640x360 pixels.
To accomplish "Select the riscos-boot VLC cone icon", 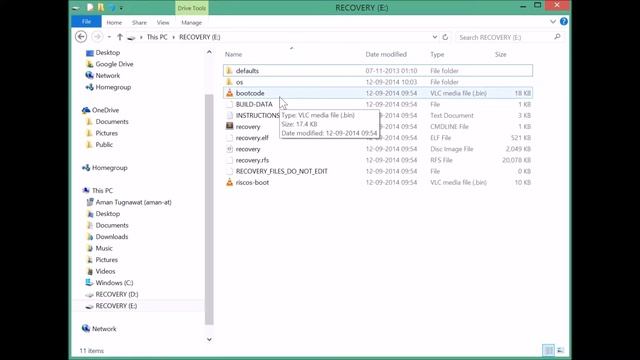I will [229, 182].
